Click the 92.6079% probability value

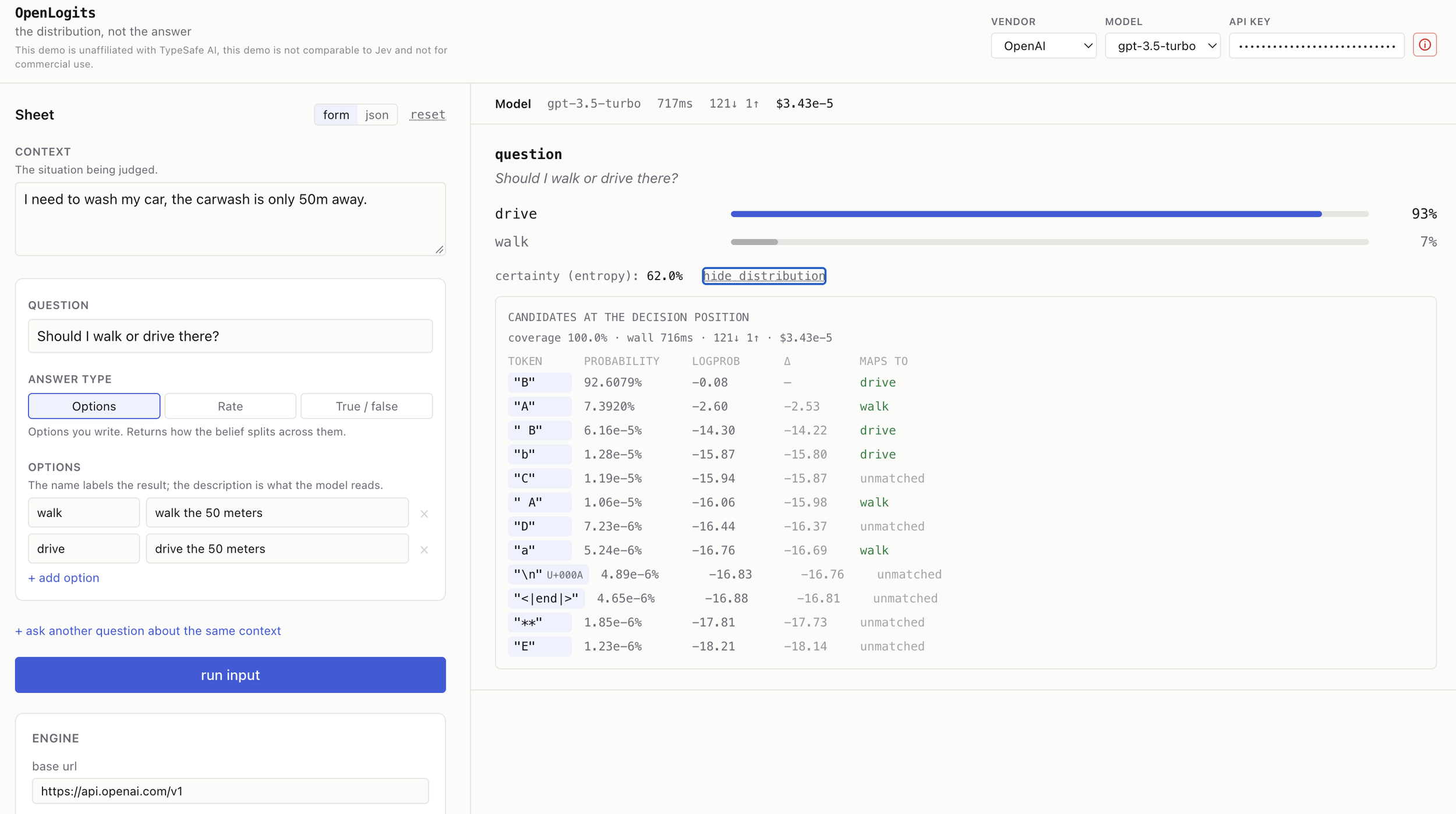613,383
